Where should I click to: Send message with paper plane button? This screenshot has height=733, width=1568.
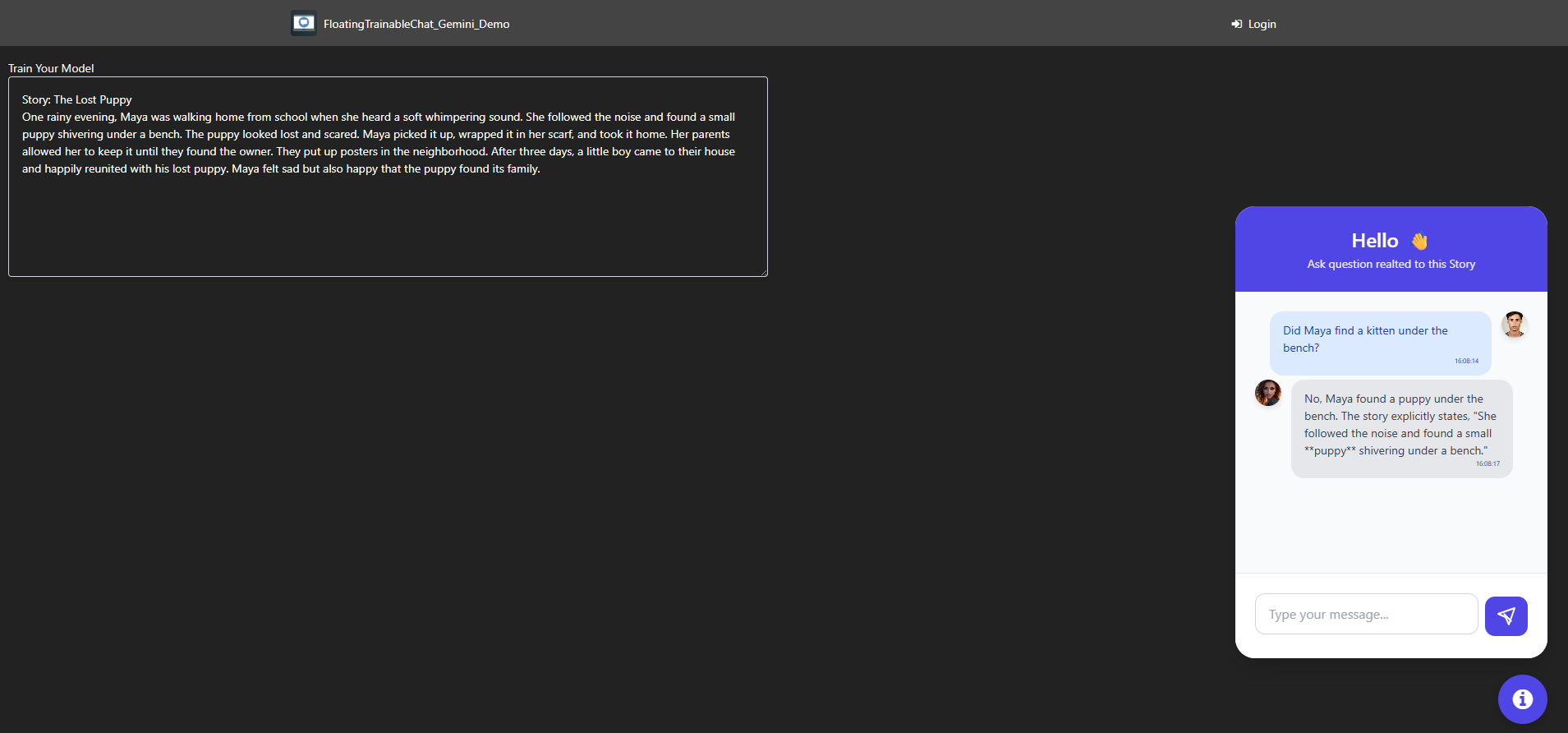[1506, 615]
